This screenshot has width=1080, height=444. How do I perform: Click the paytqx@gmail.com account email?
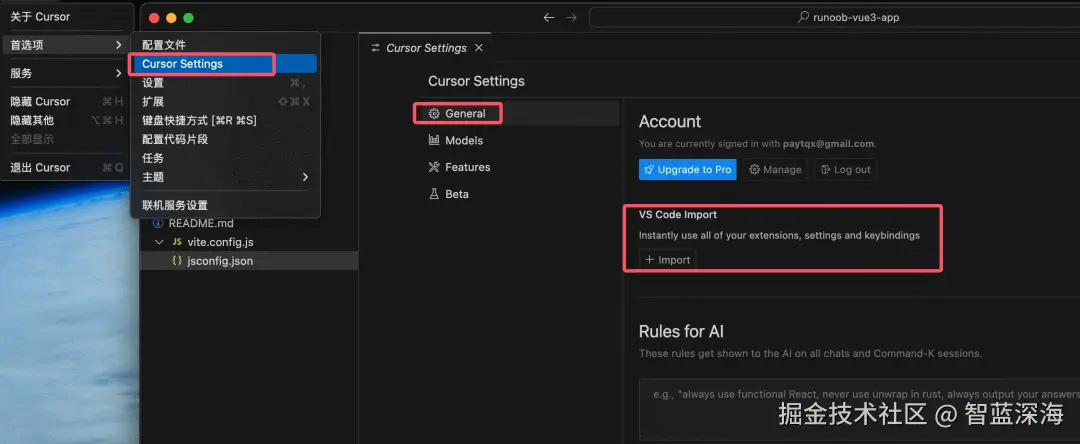pyautogui.click(x=828, y=144)
